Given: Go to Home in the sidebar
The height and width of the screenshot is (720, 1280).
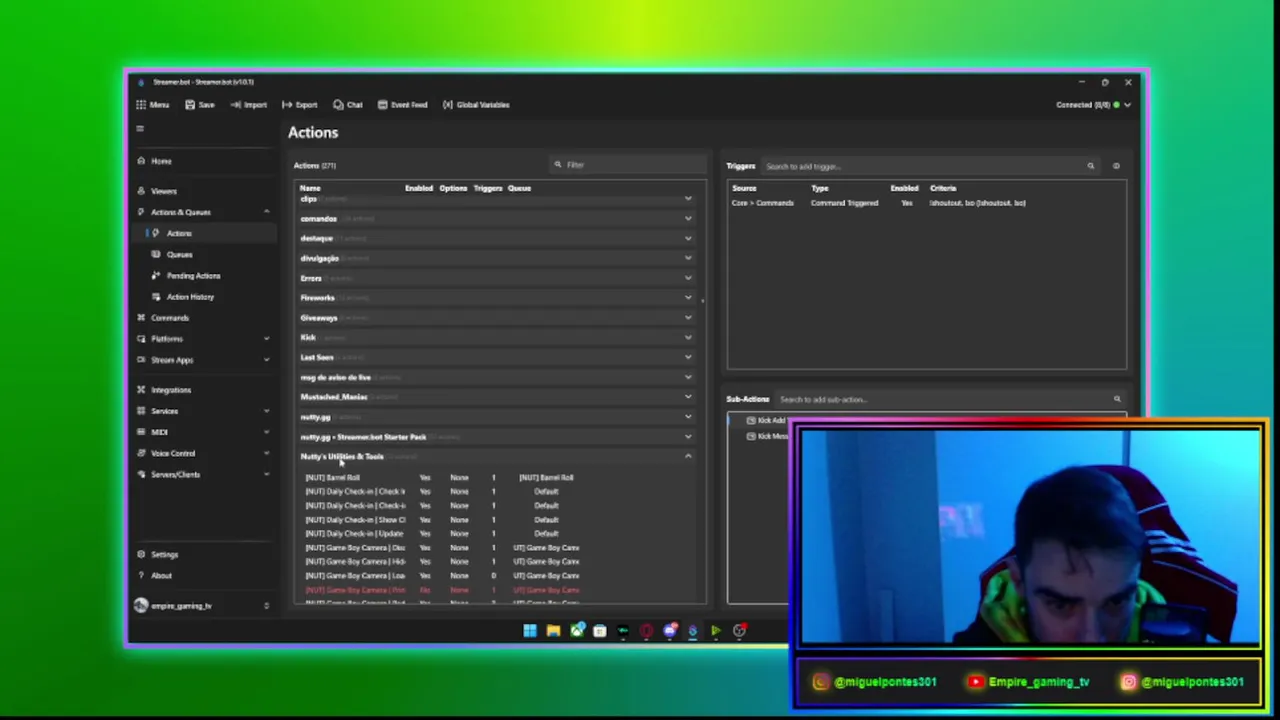Looking at the screenshot, I should [x=204, y=161].
